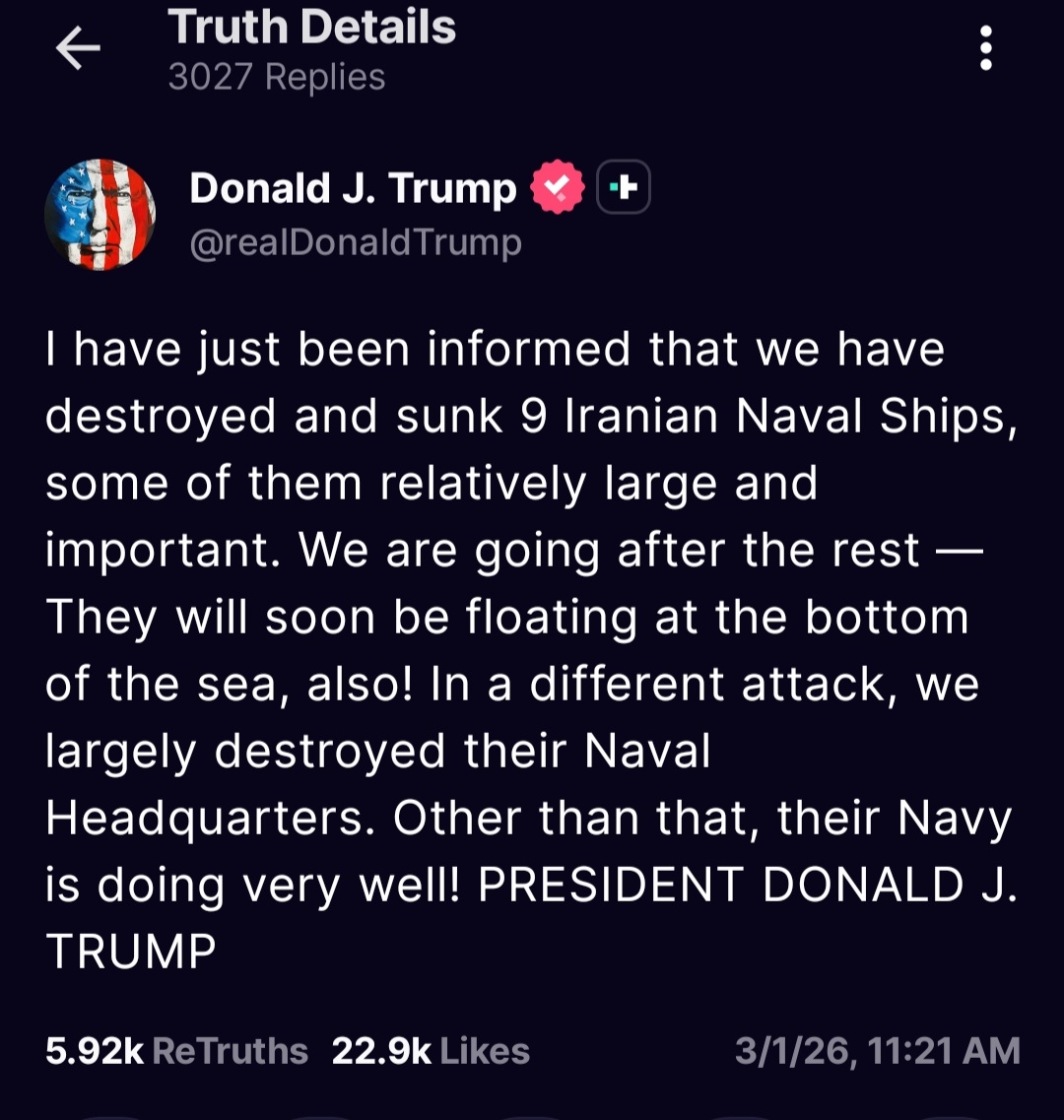Open the three-dot more options menu
The image size is (1064, 1120).
tap(985, 48)
